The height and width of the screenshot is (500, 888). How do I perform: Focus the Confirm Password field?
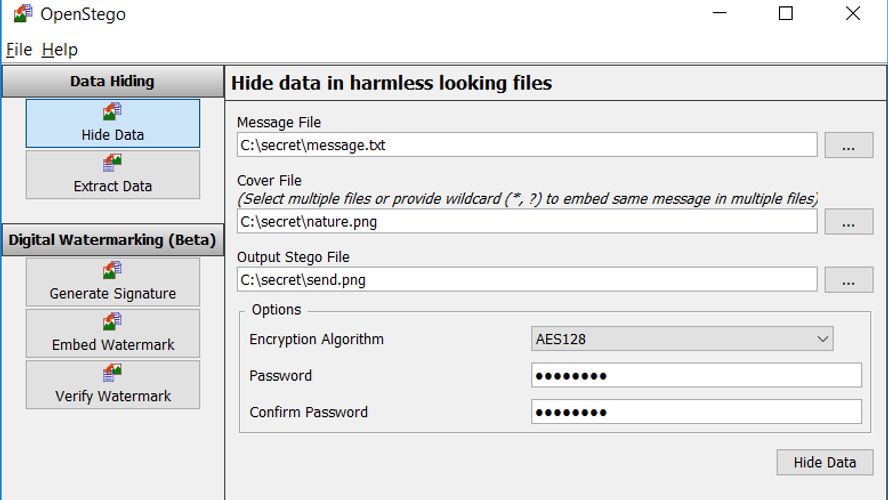coord(696,412)
